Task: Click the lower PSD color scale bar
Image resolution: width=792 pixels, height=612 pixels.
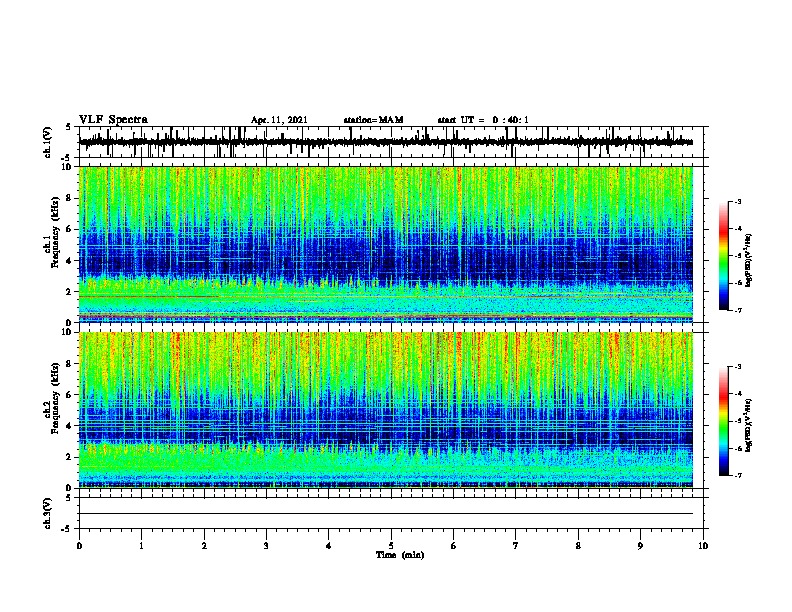Action: pyautogui.click(x=723, y=421)
